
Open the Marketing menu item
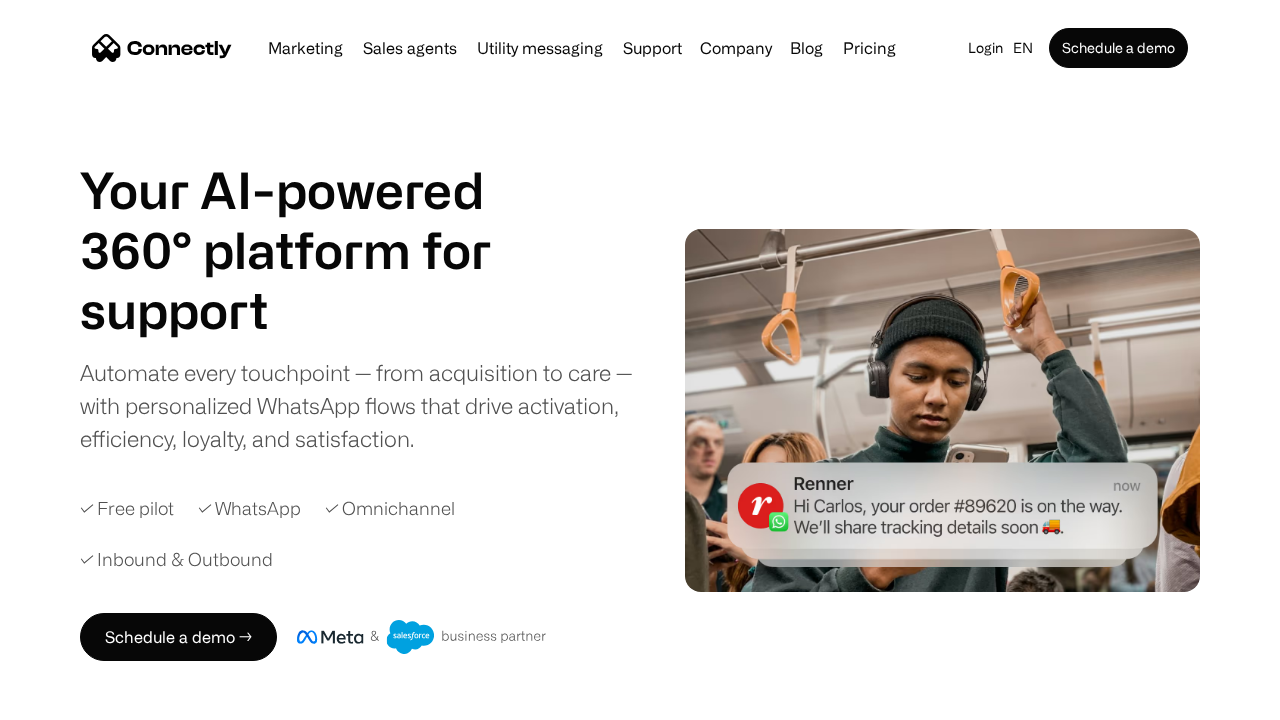tap(305, 48)
